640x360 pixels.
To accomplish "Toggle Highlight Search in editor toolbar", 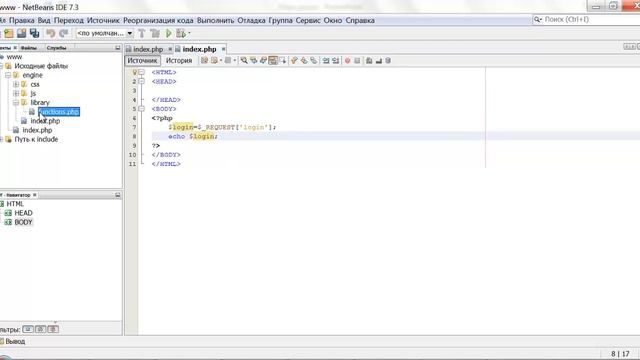I will [x=273, y=60].
